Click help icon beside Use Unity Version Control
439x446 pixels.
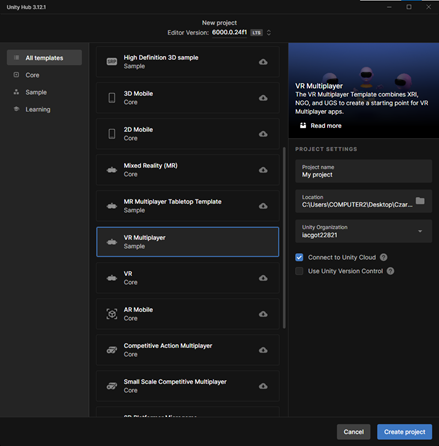[x=390, y=271]
